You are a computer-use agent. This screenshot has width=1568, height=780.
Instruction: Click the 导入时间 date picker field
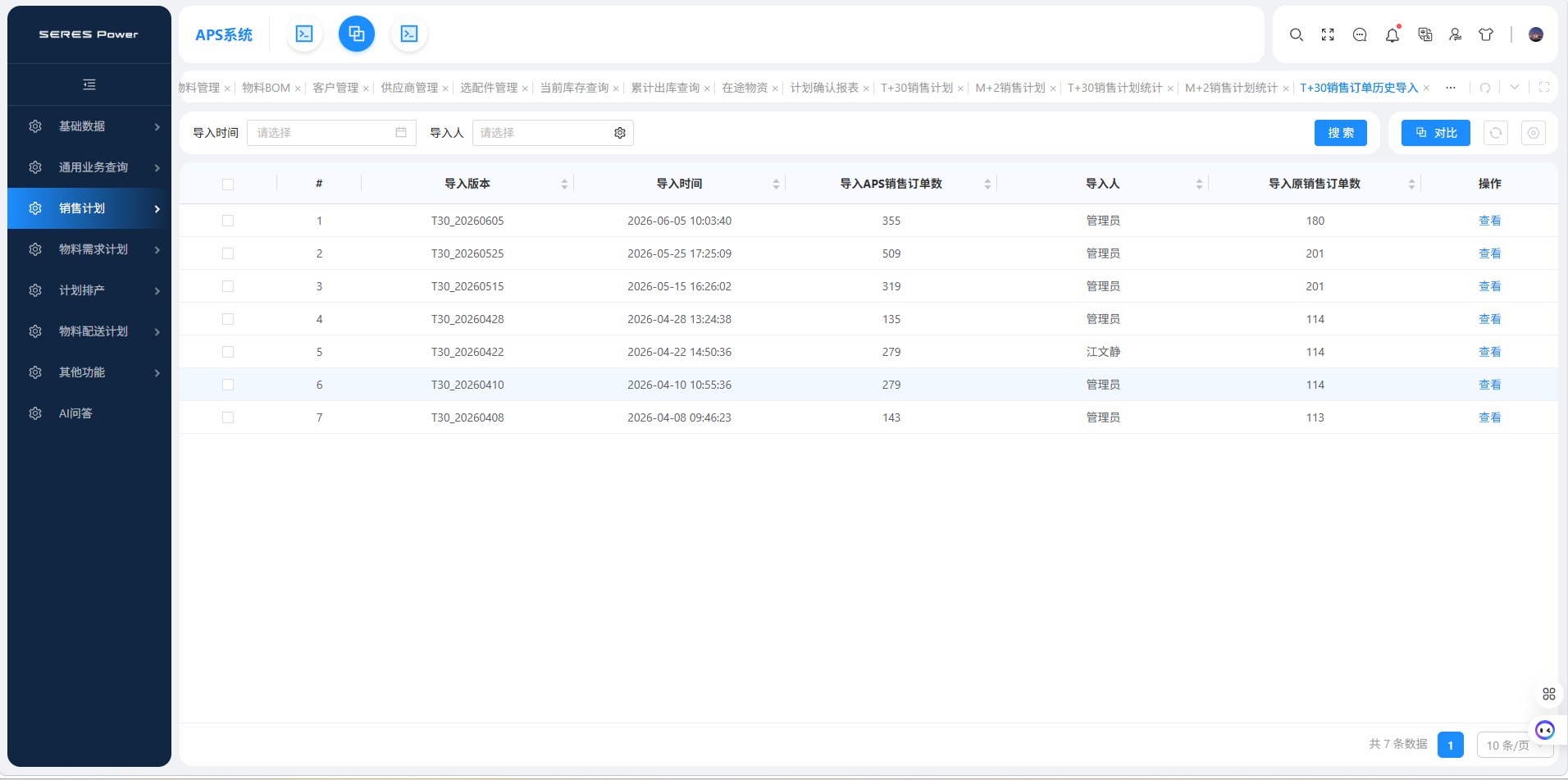pyautogui.click(x=331, y=133)
